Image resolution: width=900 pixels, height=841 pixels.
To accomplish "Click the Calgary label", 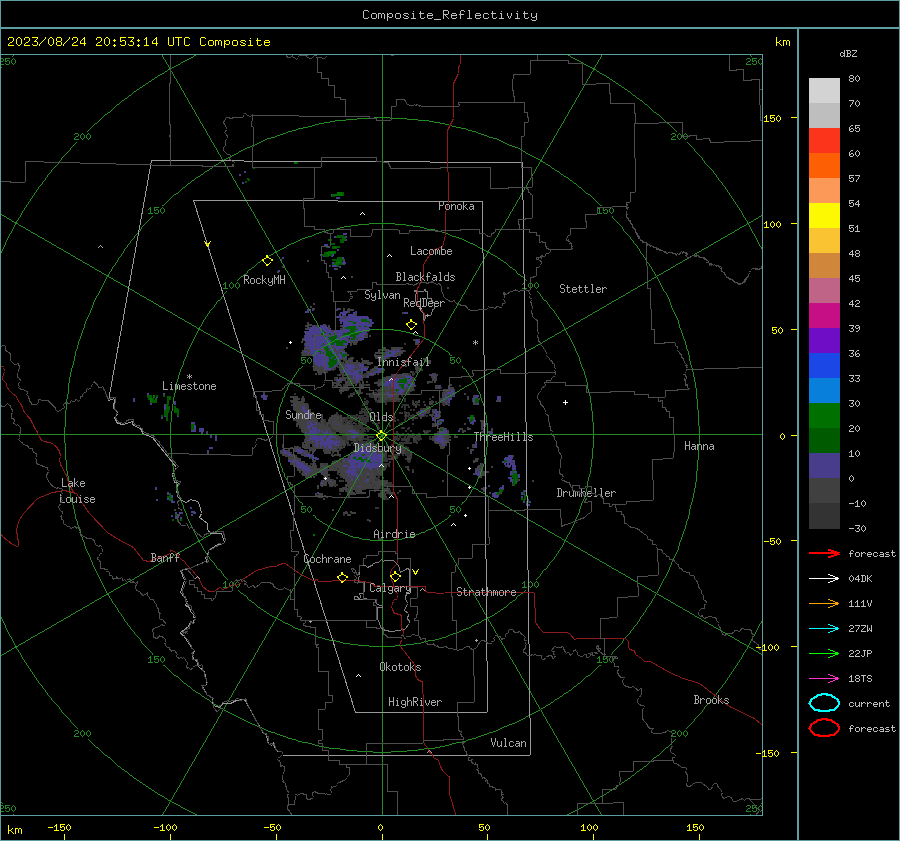I will point(390,588).
